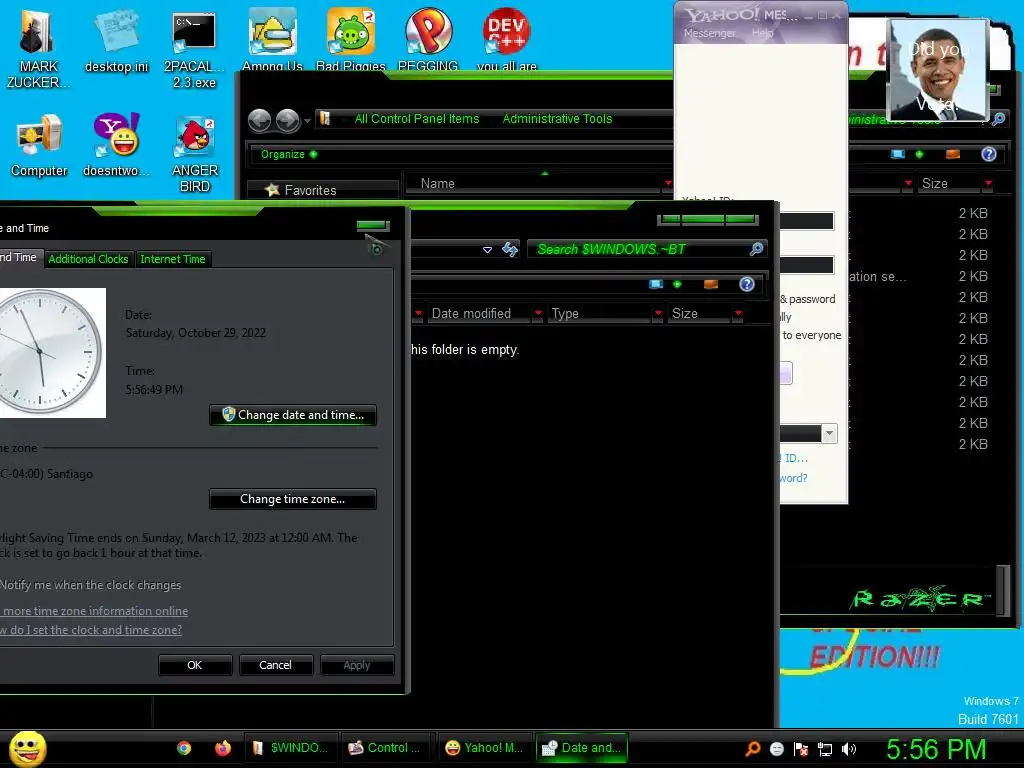Toggle preview pane in $WINDOWS.~BT toolbar
This screenshot has width=1024, height=768.
point(711,284)
